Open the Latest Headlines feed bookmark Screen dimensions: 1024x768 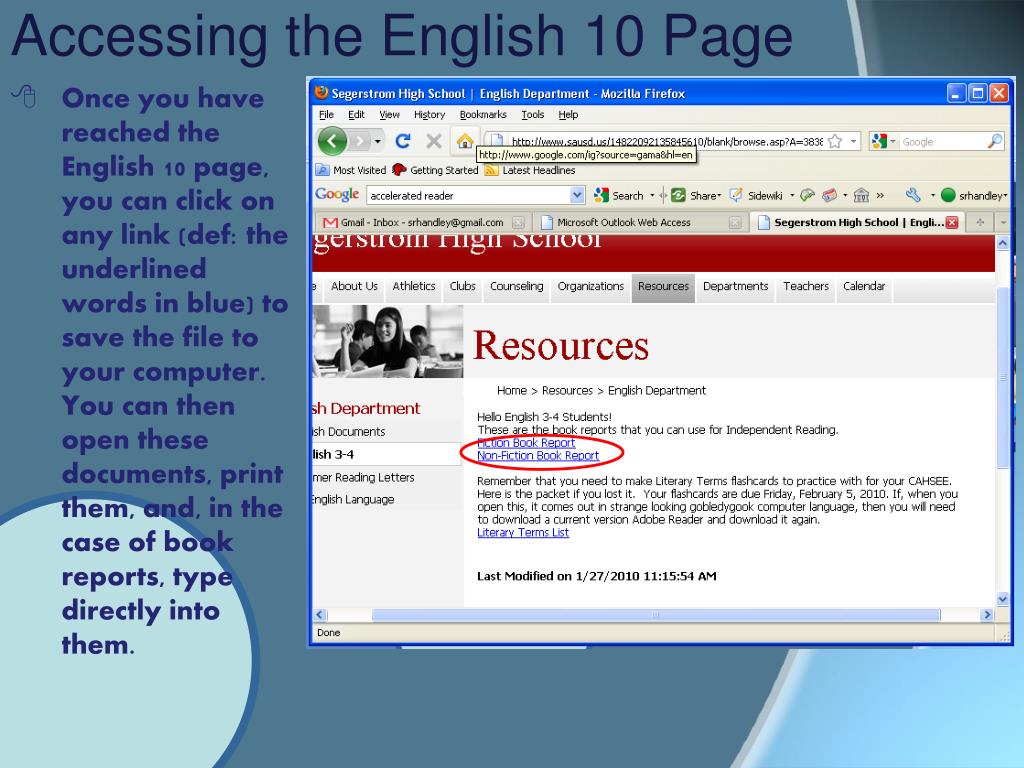(x=530, y=170)
